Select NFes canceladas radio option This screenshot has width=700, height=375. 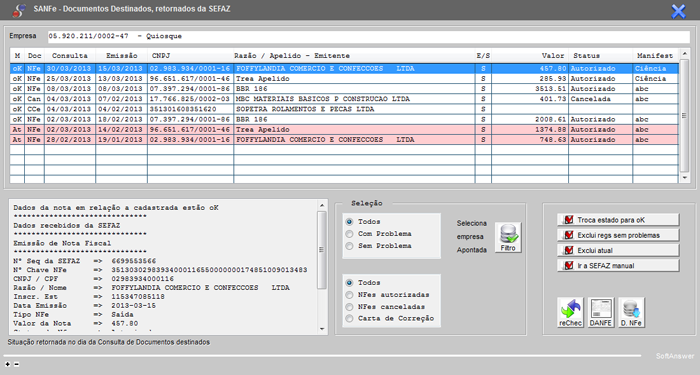click(x=350, y=307)
